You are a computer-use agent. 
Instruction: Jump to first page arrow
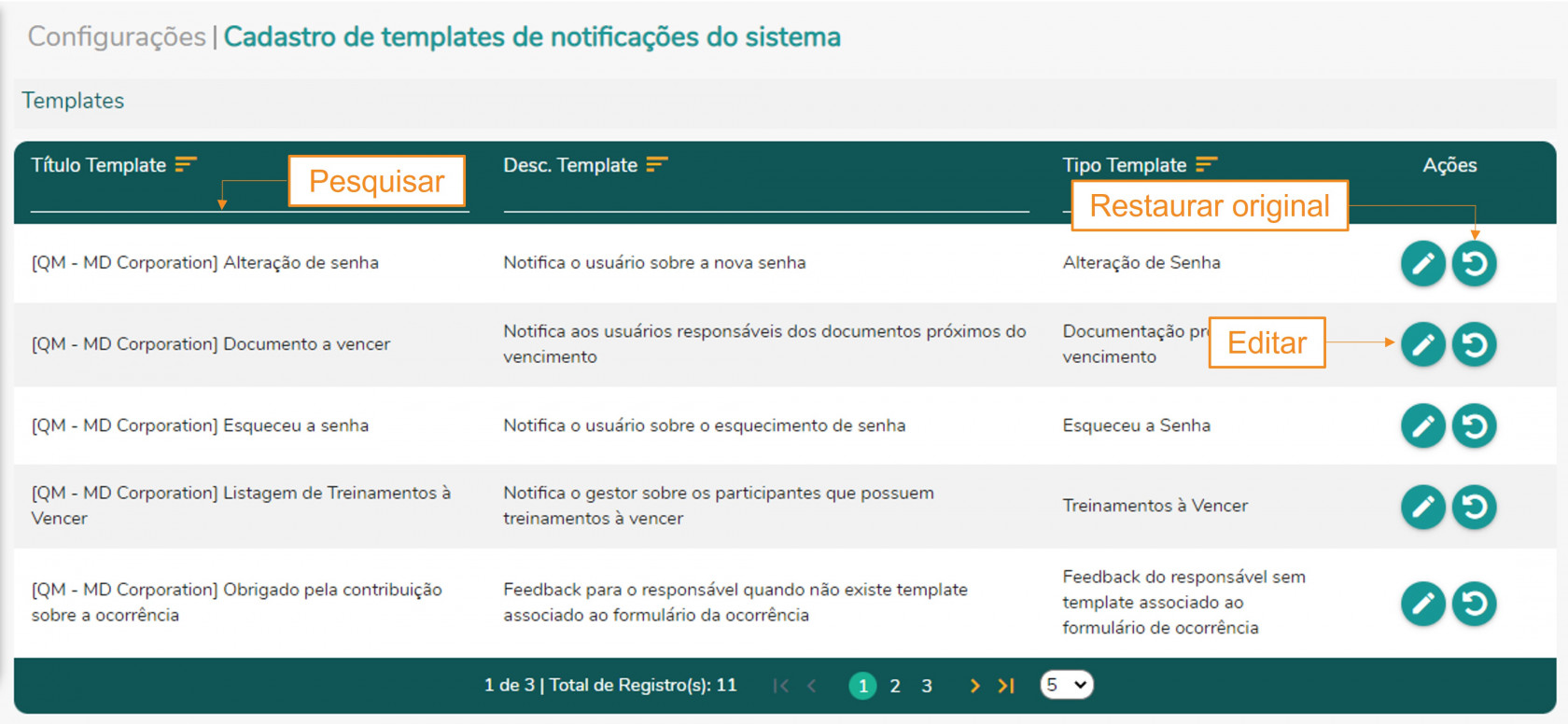(x=781, y=686)
